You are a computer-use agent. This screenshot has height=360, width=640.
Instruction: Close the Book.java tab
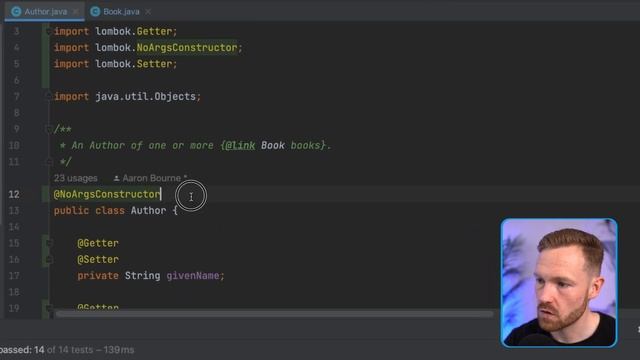tap(148, 11)
